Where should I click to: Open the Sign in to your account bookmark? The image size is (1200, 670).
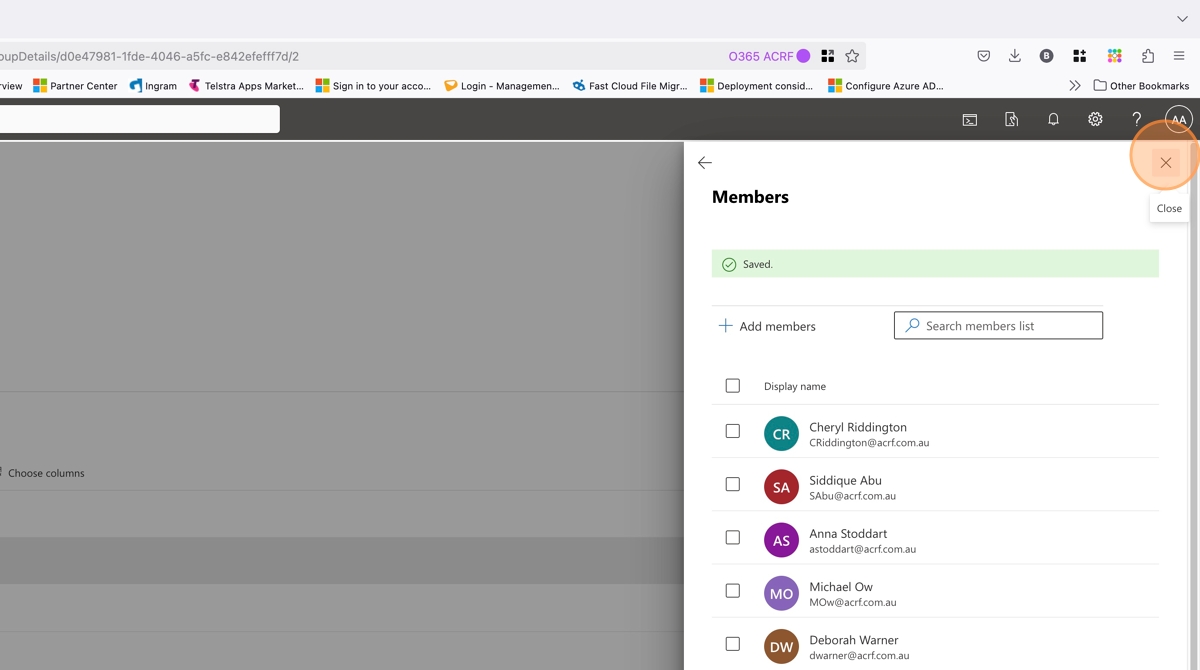pos(373,86)
